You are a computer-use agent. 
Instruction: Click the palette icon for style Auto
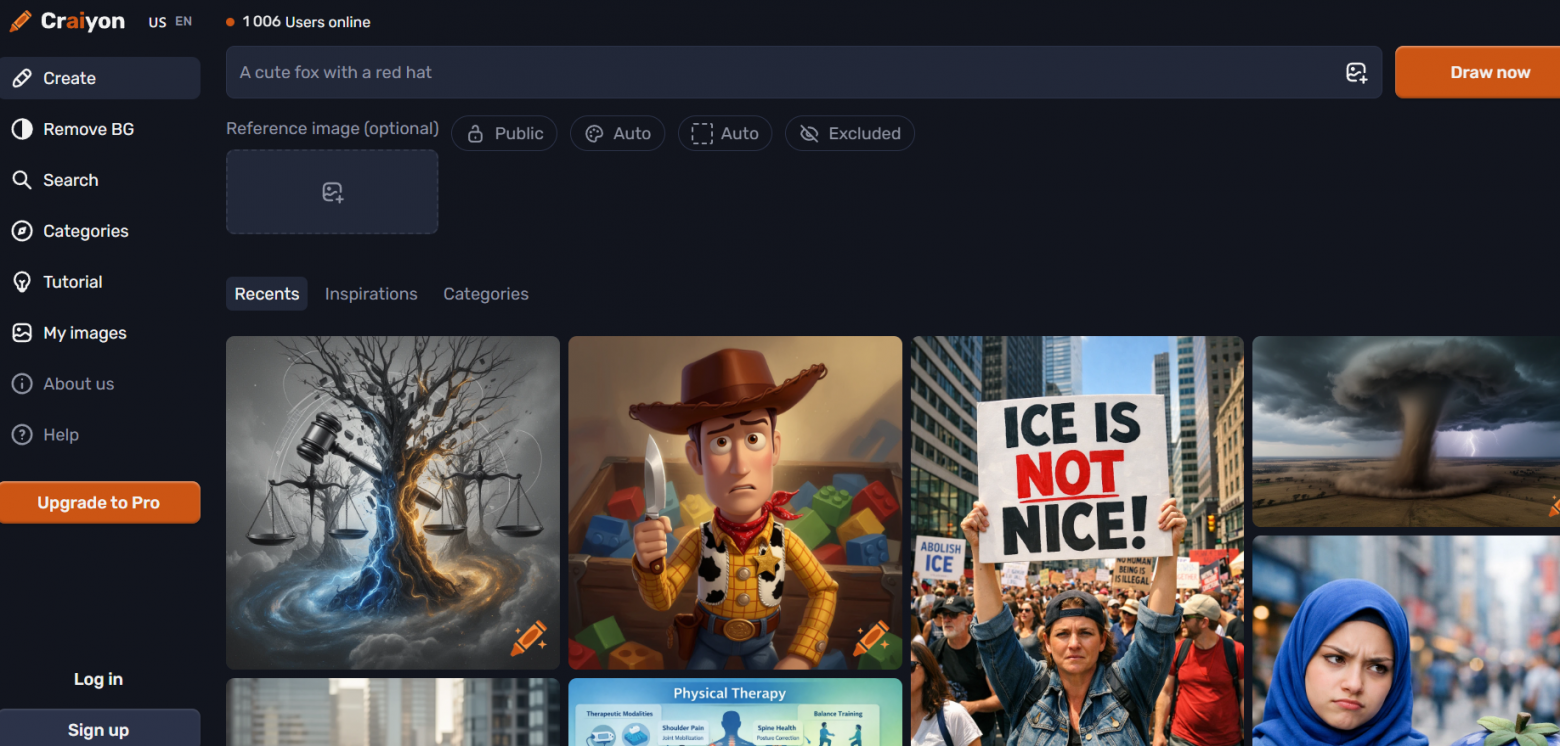594,134
